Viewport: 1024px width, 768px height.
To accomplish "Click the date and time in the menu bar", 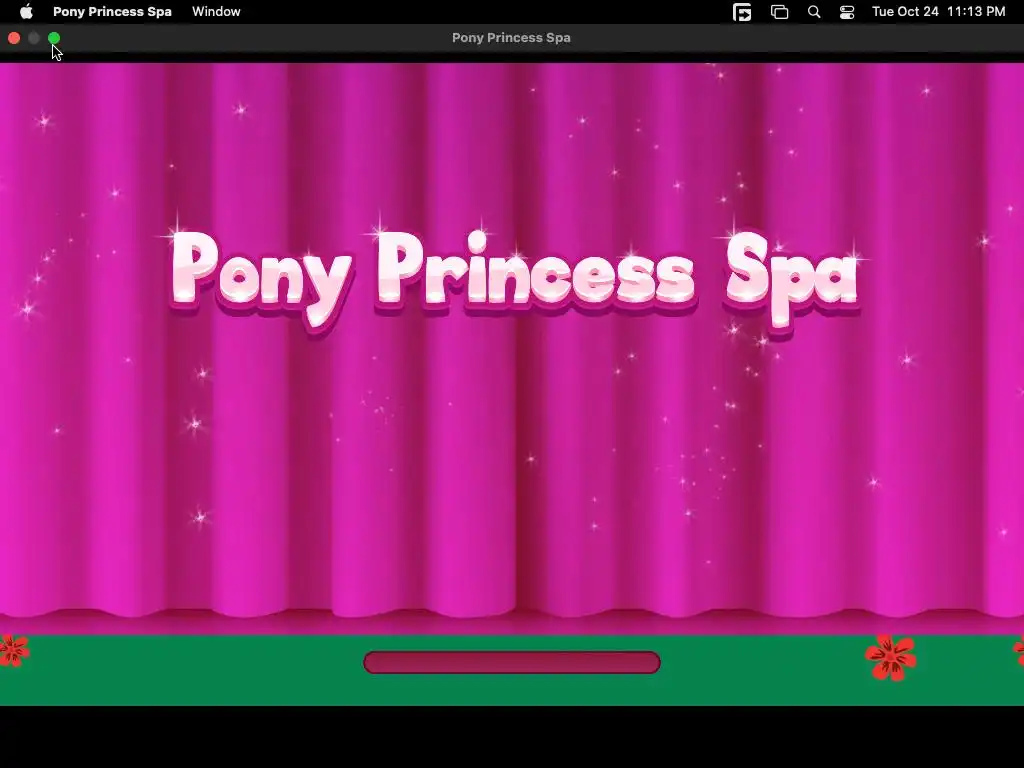I will [x=938, y=12].
